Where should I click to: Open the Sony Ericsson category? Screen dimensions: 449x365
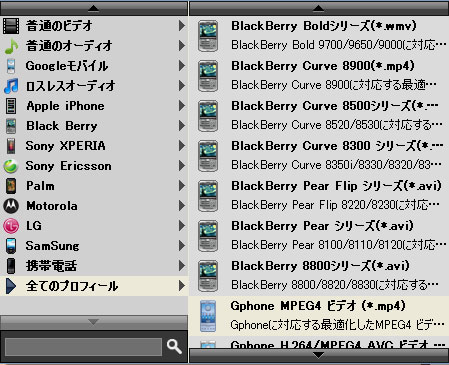94,166
